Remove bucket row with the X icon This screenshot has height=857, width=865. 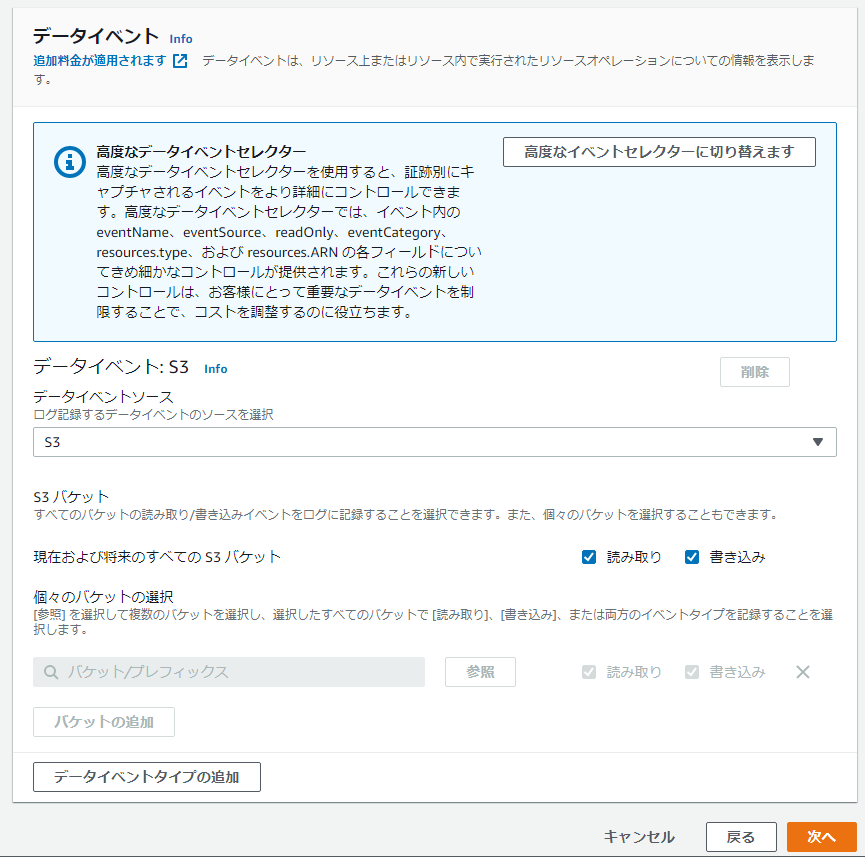[x=803, y=672]
